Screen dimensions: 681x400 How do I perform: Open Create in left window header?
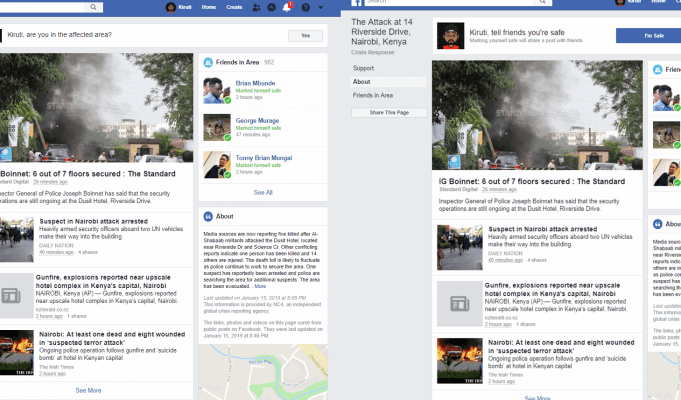(234, 7)
